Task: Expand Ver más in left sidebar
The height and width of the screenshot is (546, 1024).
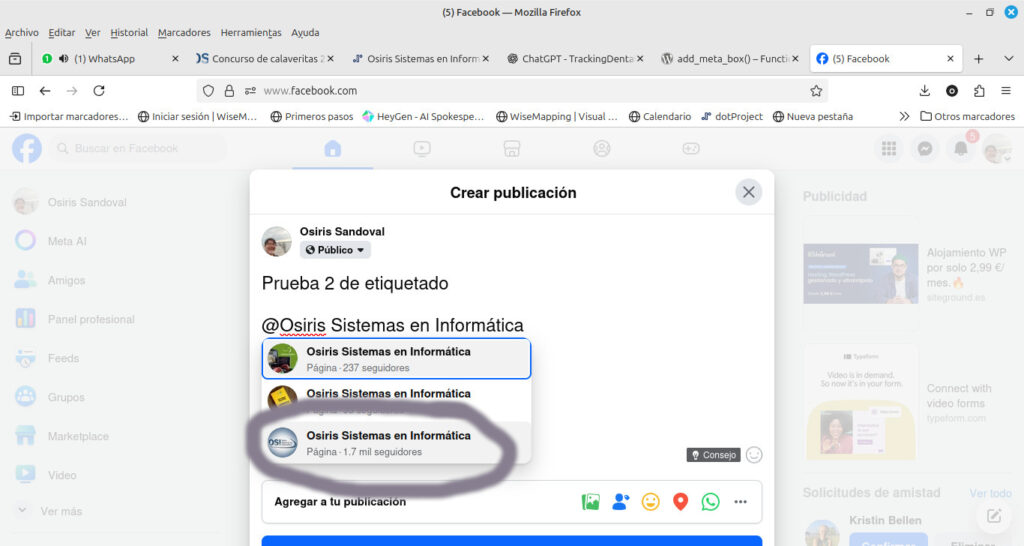Action: pyautogui.click(x=60, y=511)
